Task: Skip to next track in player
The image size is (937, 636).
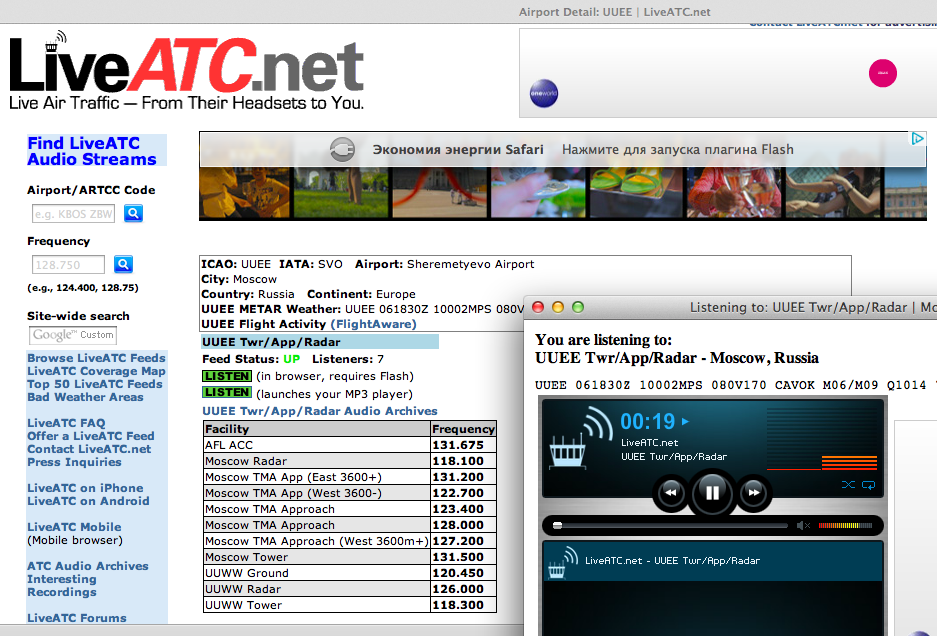Action: click(754, 493)
